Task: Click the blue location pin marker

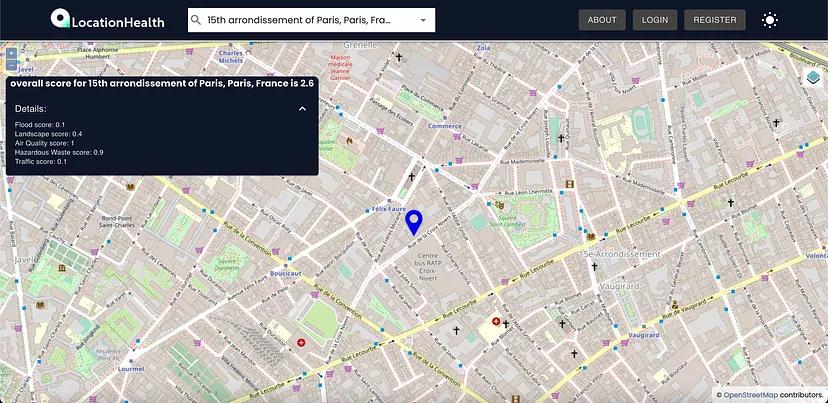Action: pos(414,222)
